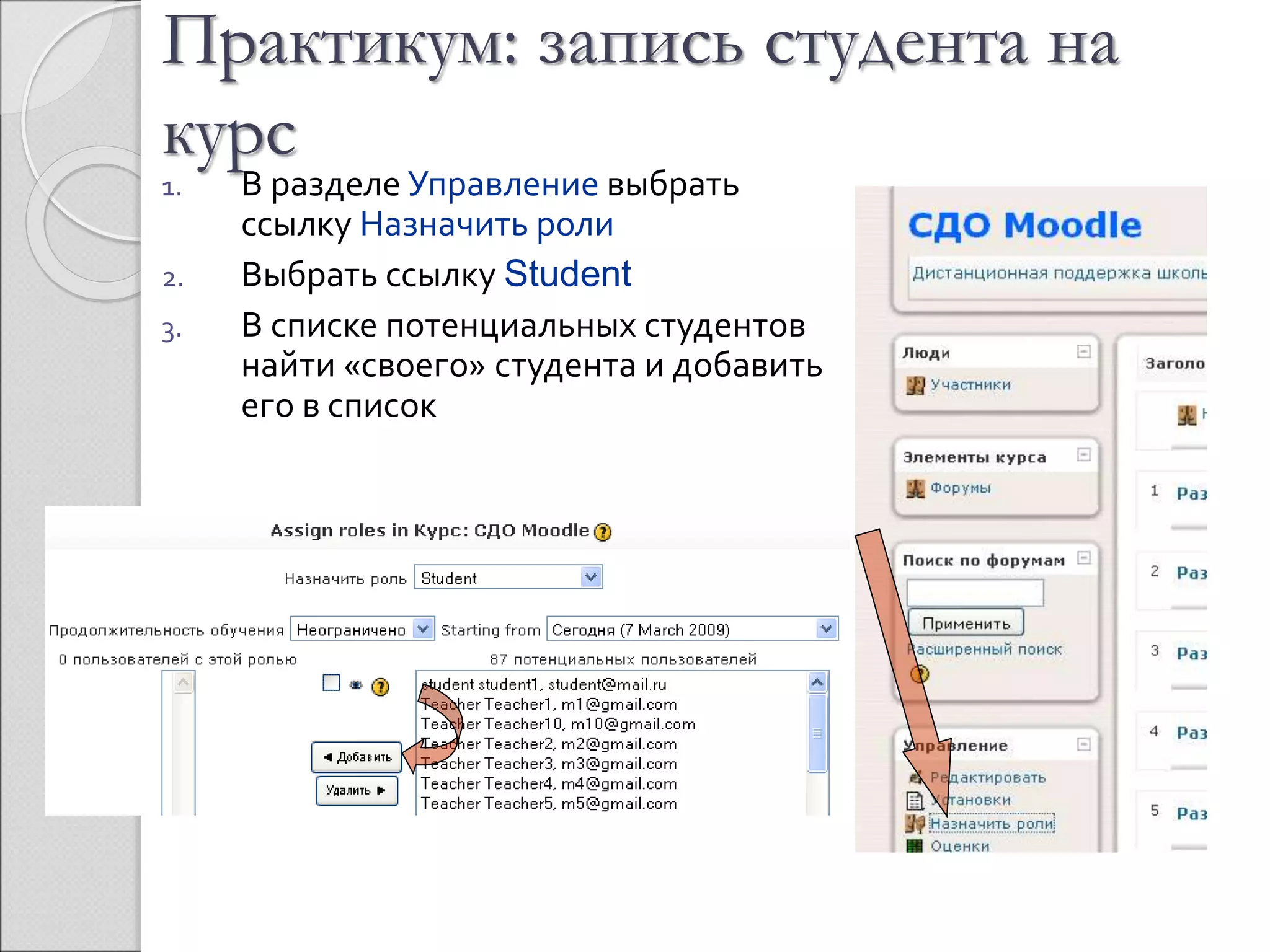The width and height of the screenshot is (1270, 952).
Task: Collapse the Управление block
Action: [x=1083, y=744]
